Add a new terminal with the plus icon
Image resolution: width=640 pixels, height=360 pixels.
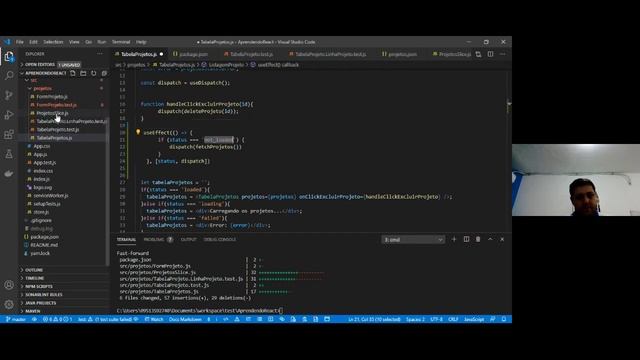pyautogui.click(x=454, y=239)
